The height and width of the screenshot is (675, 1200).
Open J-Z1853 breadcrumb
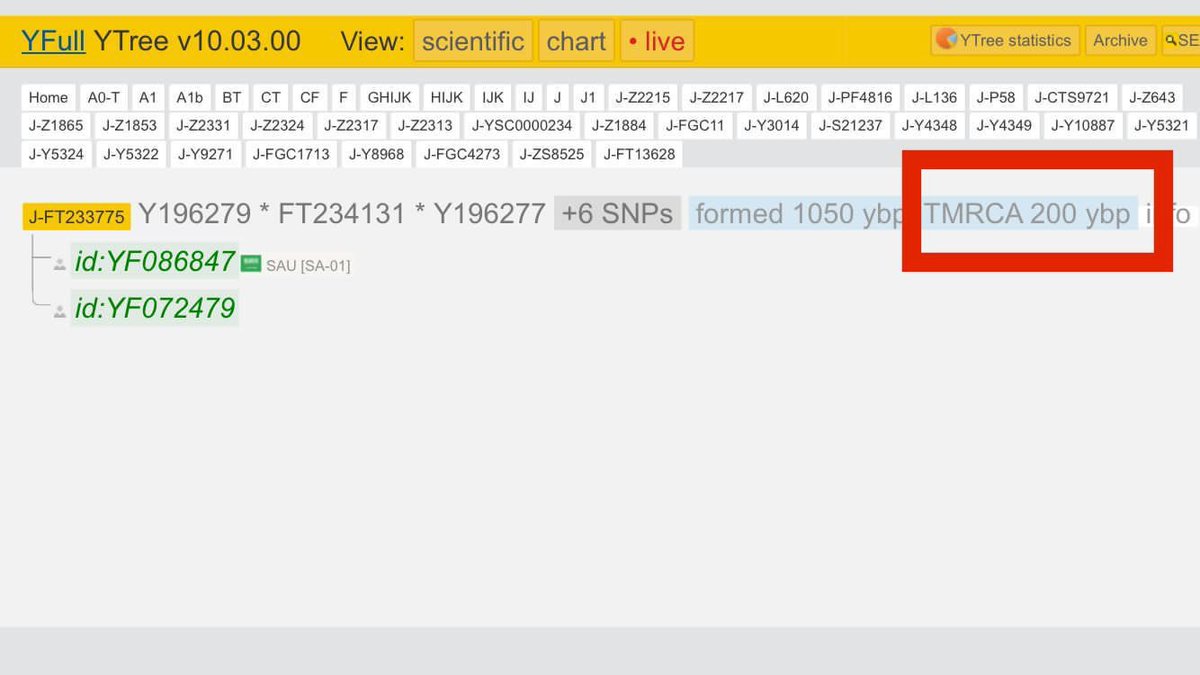click(x=130, y=125)
